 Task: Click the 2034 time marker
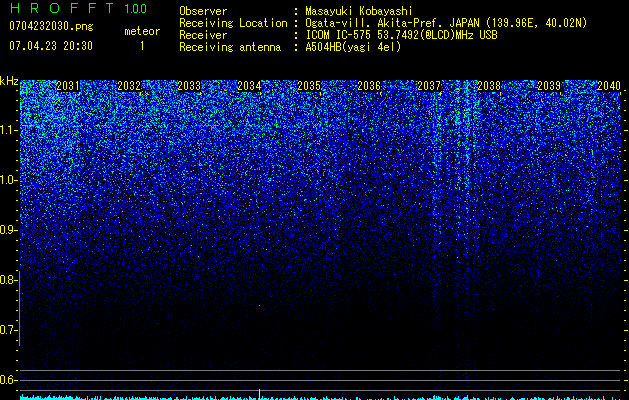pos(249,86)
